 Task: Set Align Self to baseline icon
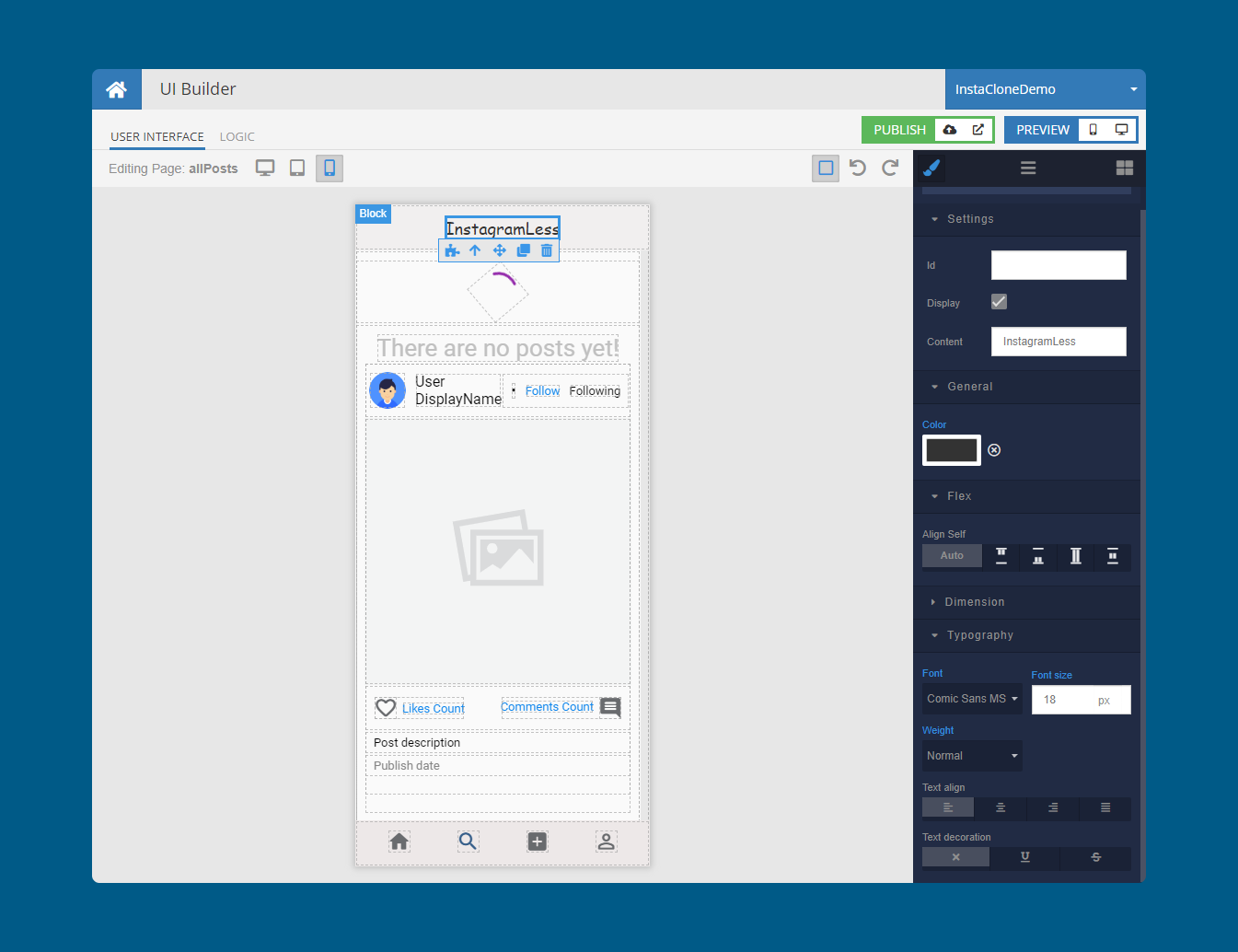click(x=1113, y=556)
